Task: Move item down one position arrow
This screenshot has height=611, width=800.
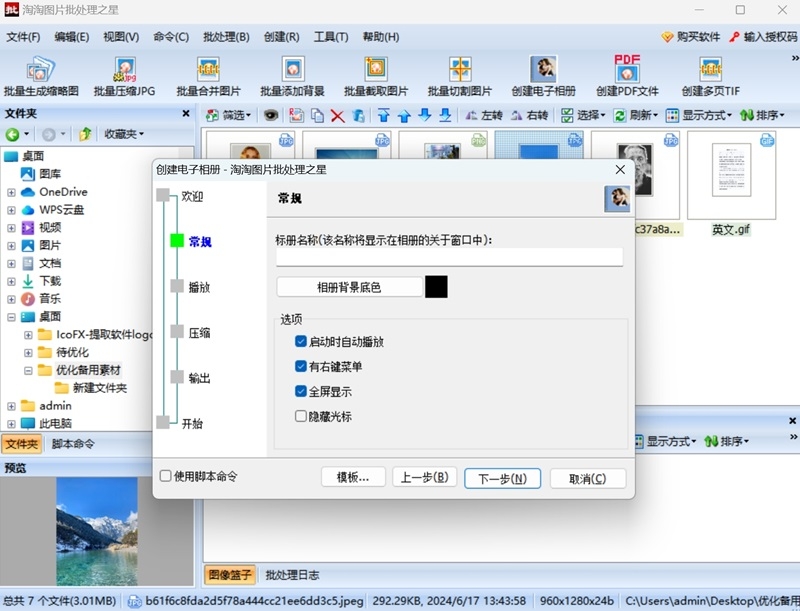Action: coord(424,116)
